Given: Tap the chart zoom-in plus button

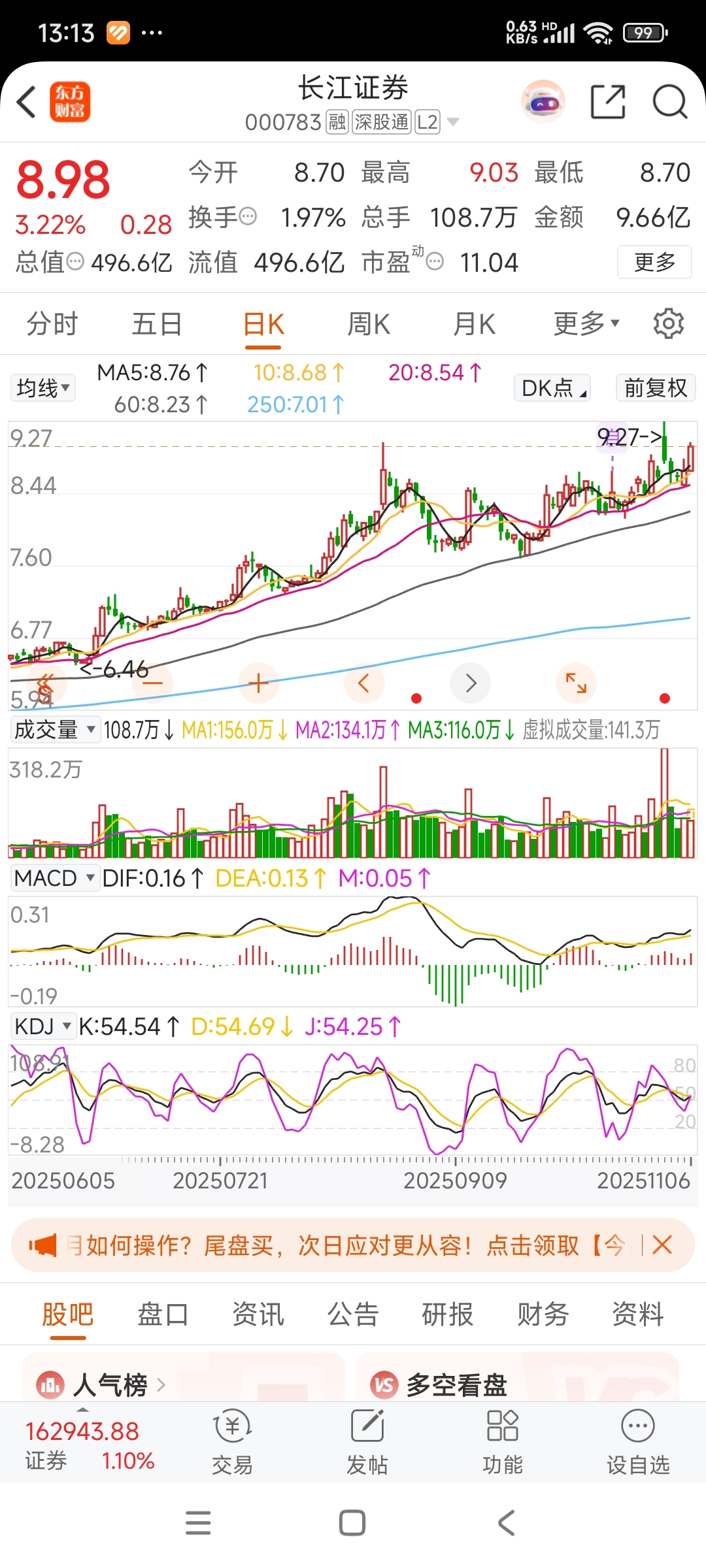Looking at the screenshot, I should (x=258, y=683).
